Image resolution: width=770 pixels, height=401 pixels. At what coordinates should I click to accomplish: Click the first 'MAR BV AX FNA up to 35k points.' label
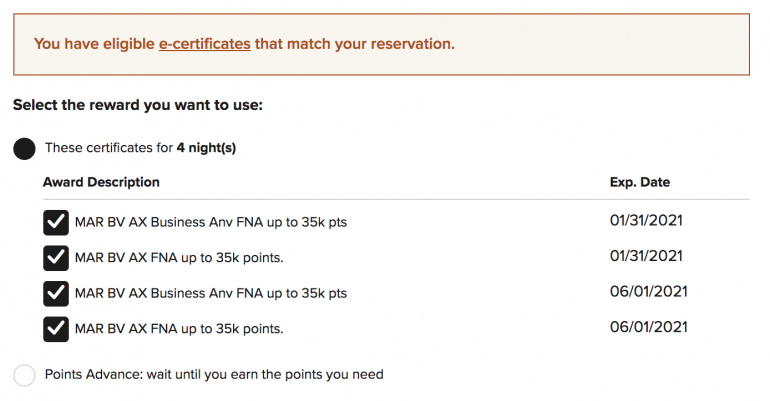coord(179,258)
